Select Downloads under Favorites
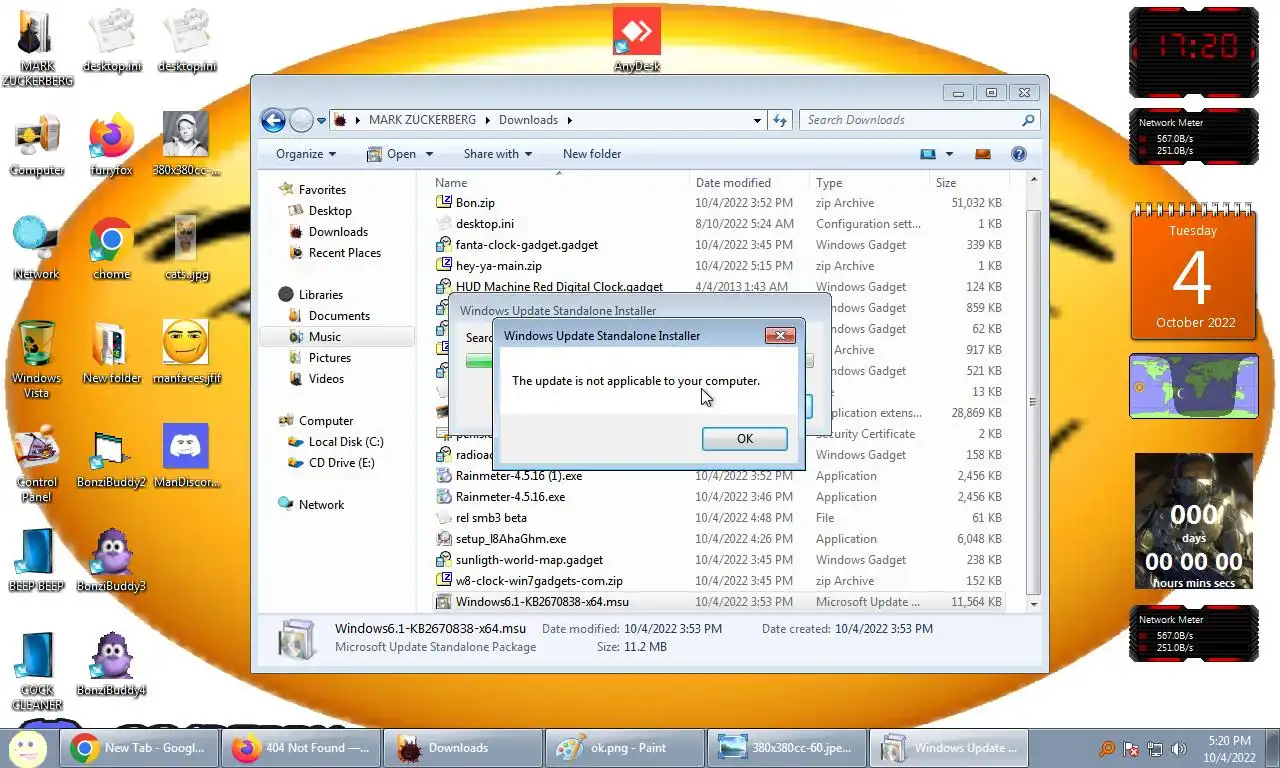1280x768 pixels. [x=338, y=232]
